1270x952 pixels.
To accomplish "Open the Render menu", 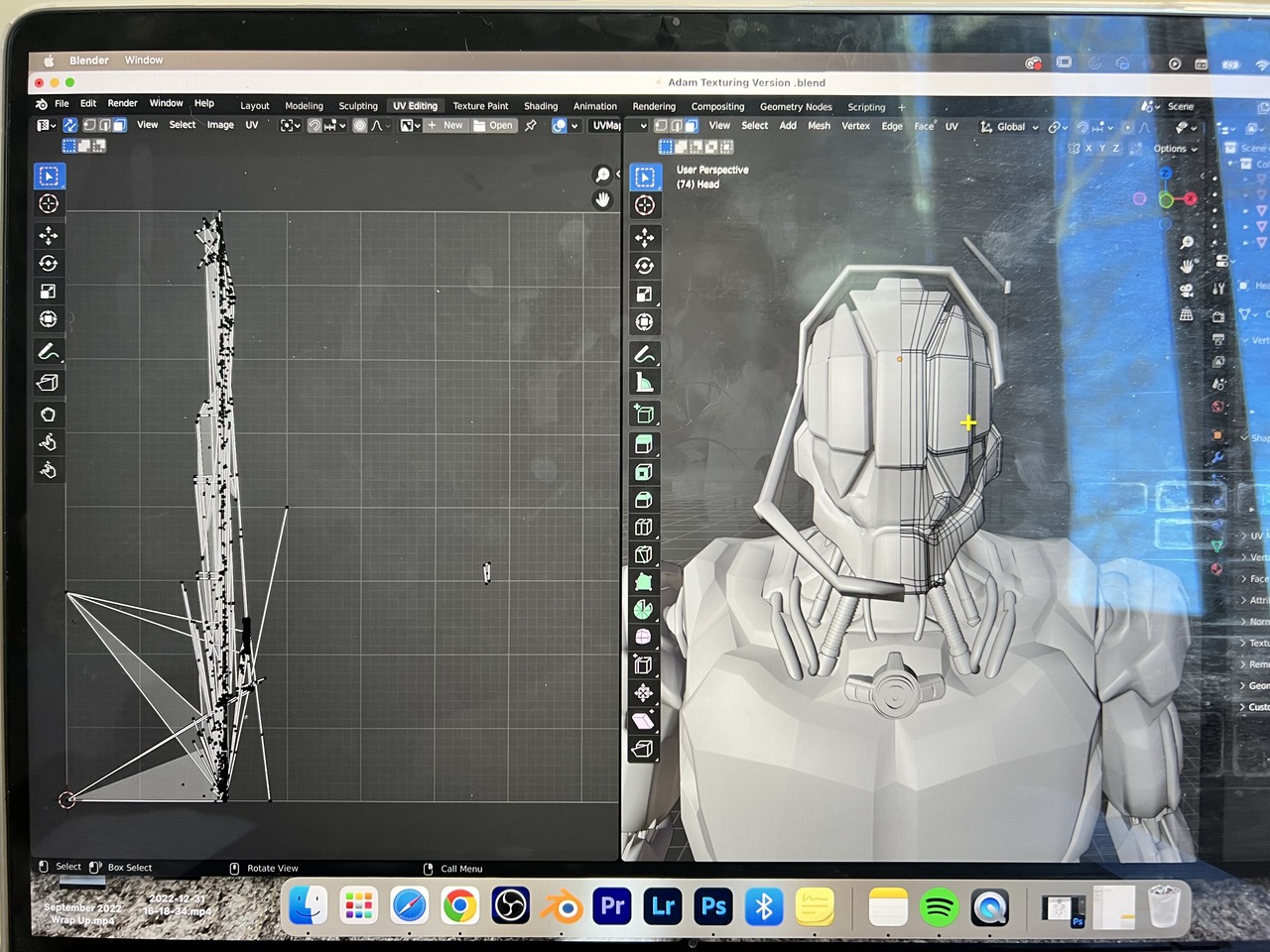I will coord(122,103).
